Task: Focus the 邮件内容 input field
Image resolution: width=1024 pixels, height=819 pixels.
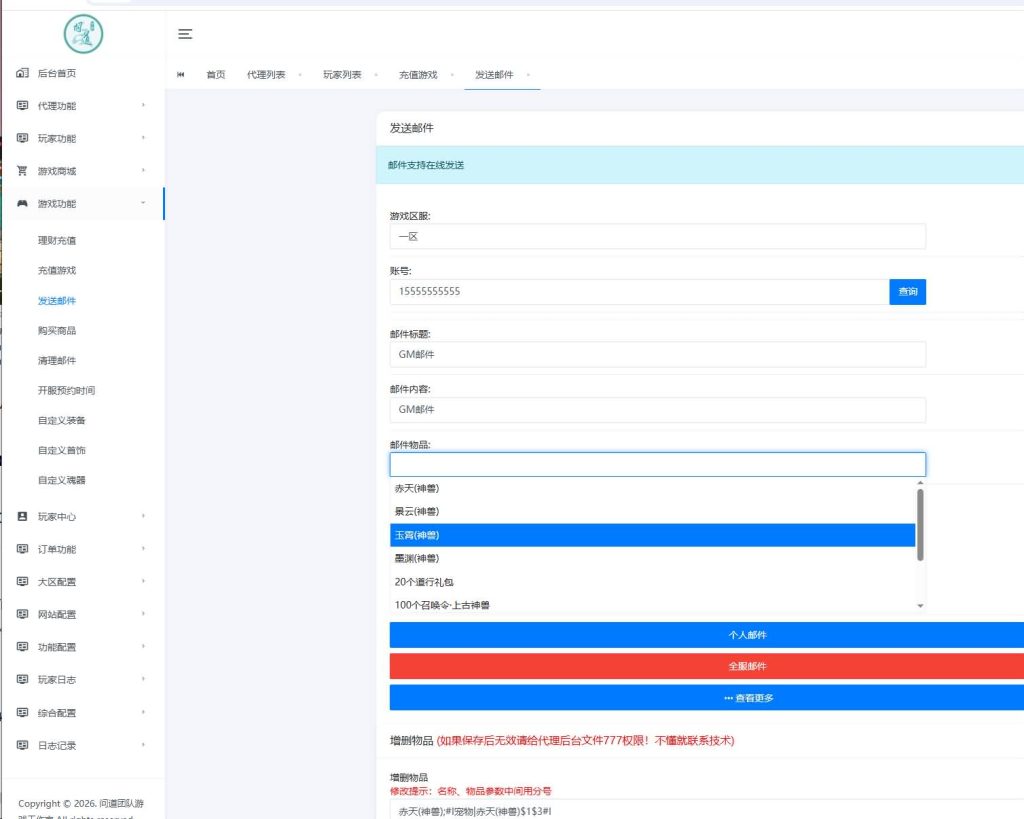Action: 658,410
